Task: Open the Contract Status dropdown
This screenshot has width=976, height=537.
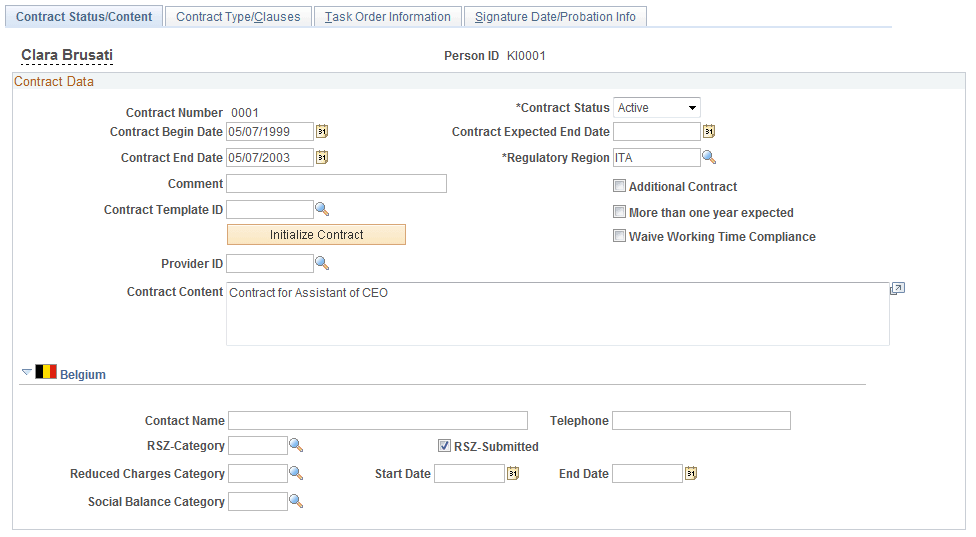Action: tap(657, 108)
